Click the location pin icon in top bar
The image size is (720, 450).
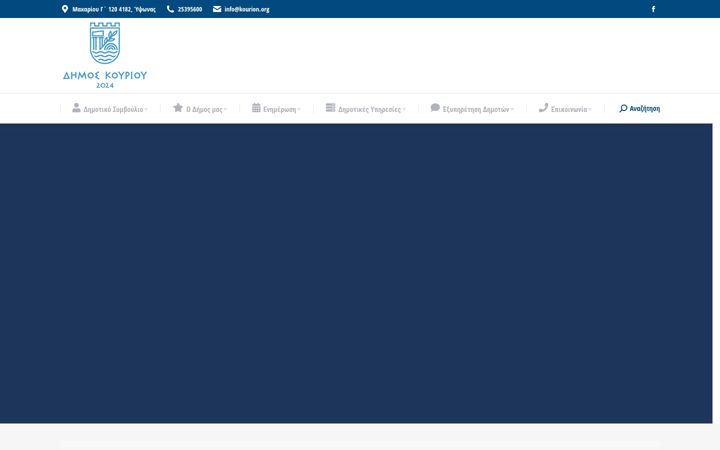tap(65, 9)
